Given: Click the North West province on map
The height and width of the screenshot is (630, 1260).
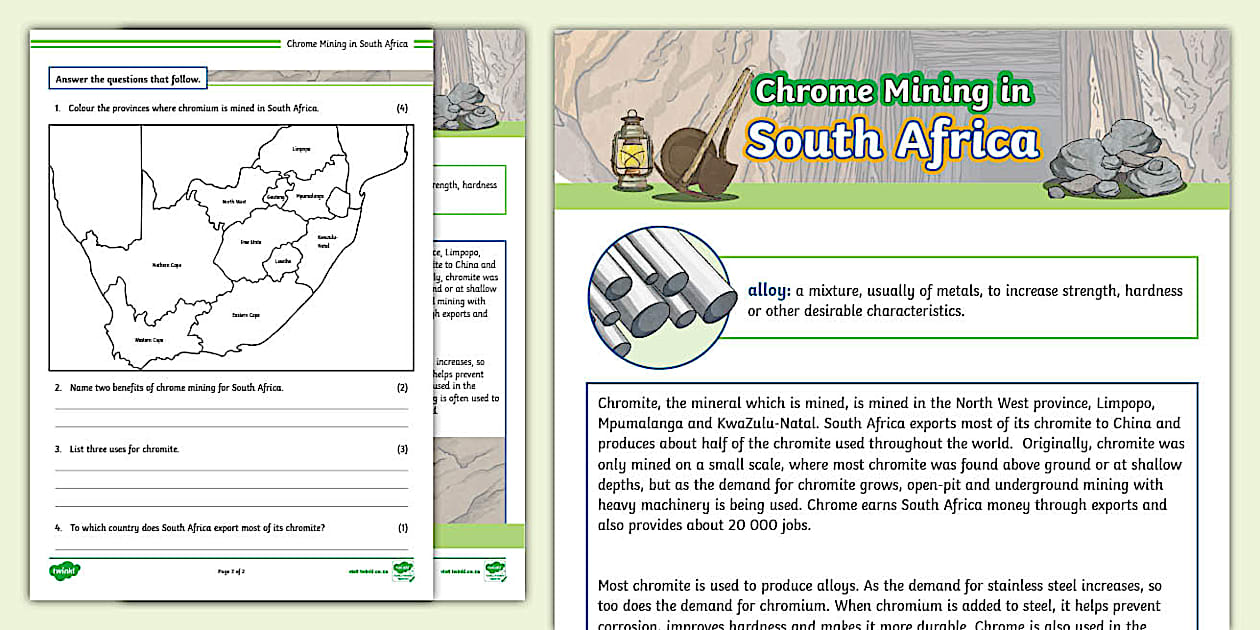Looking at the screenshot, I should point(233,201).
